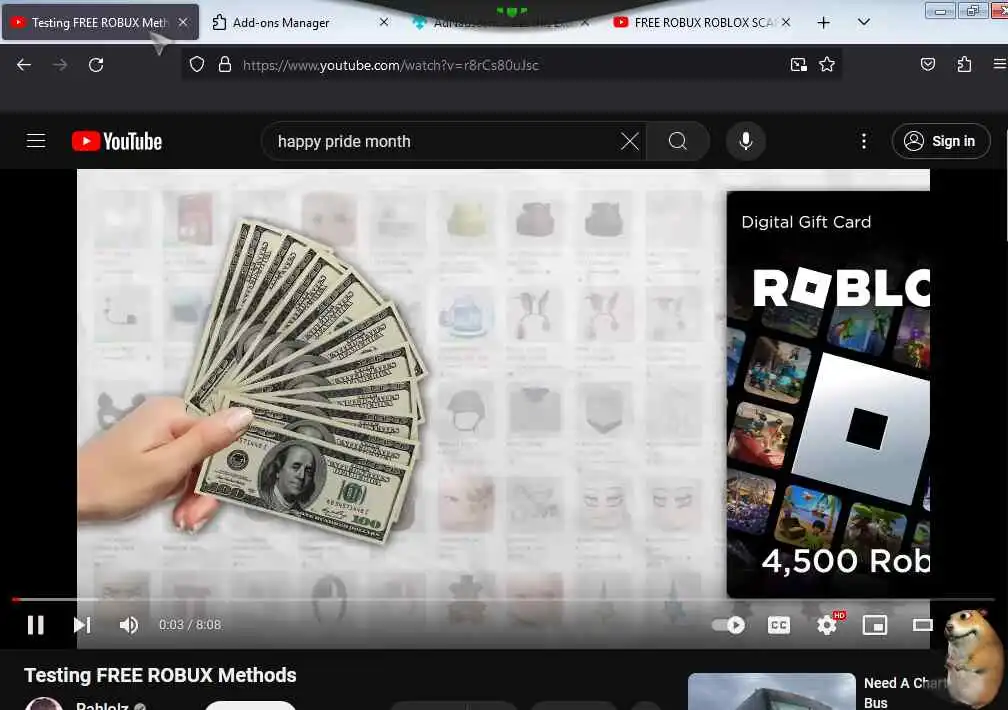Image resolution: width=1008 pixels, height=710 pixels.
Task: Switch to theater mode
Action: tap(922, 625)
